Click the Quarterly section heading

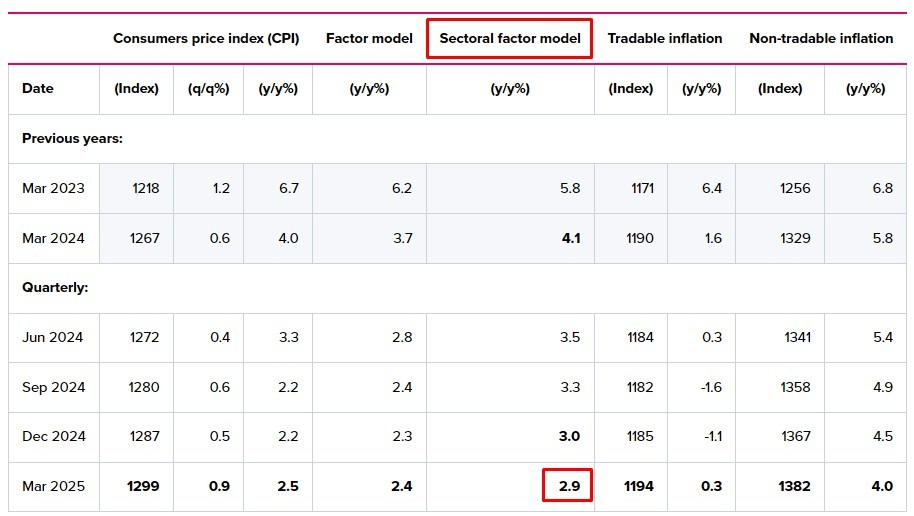55,288
